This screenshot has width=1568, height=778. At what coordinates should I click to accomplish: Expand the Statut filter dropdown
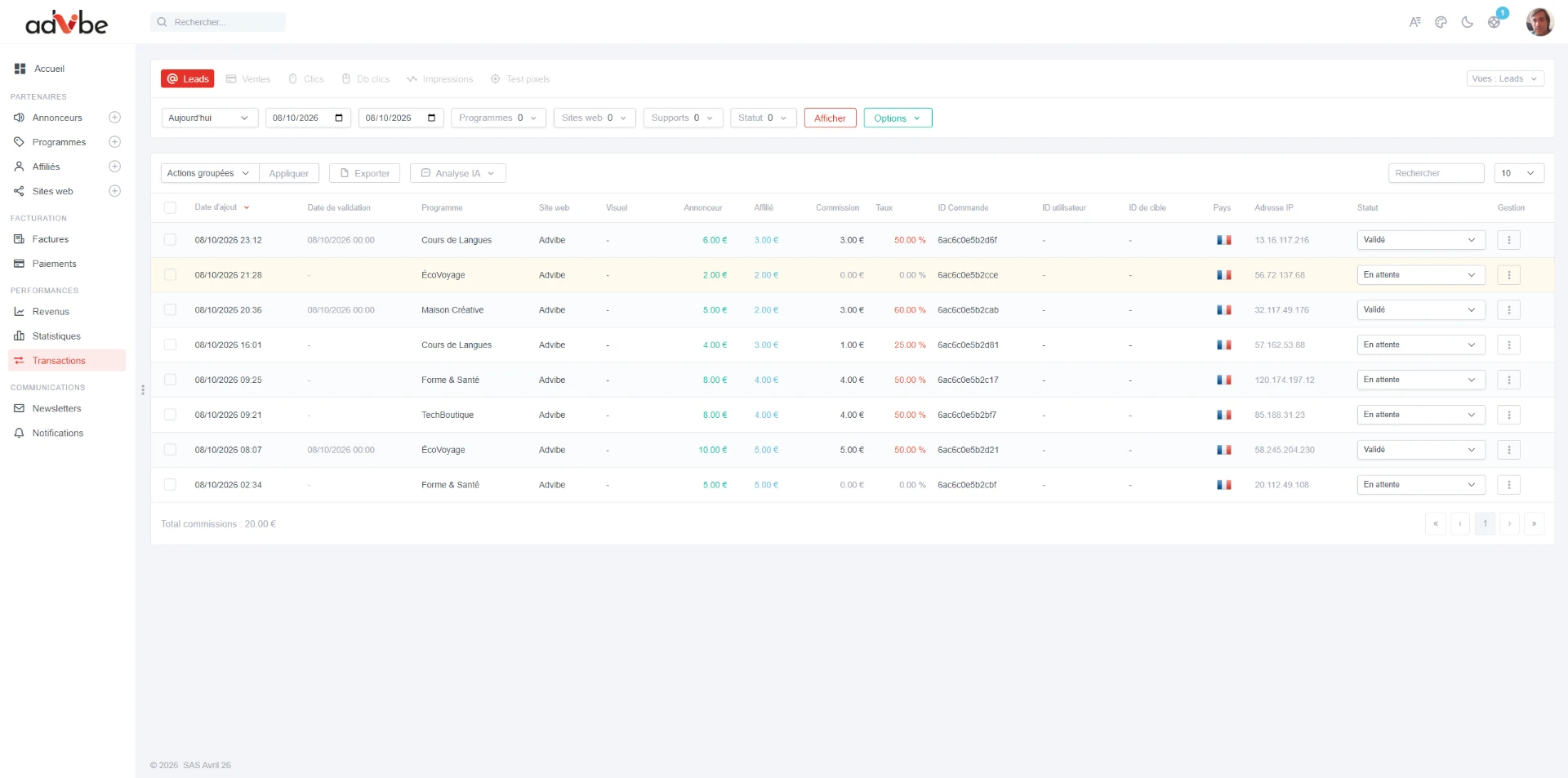(x=763, y=118)
